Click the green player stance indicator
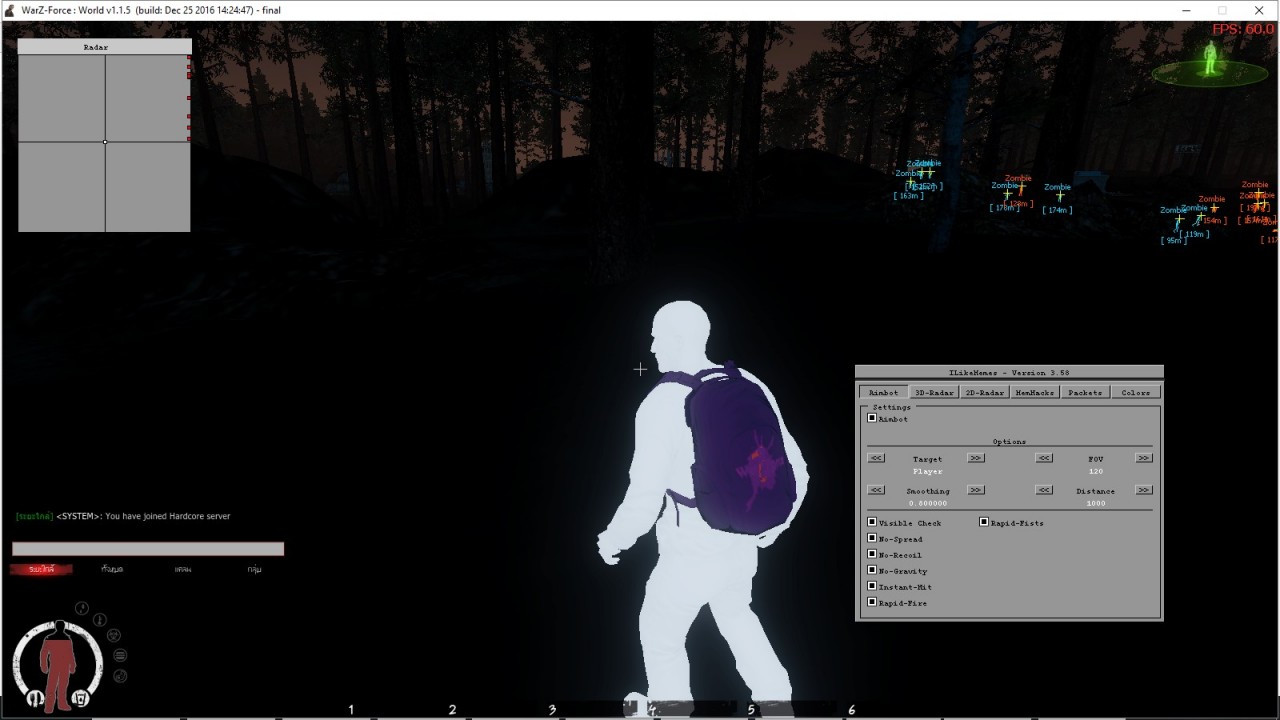Viewport: 1280px width, 720px height. [x=1210, y=62]
